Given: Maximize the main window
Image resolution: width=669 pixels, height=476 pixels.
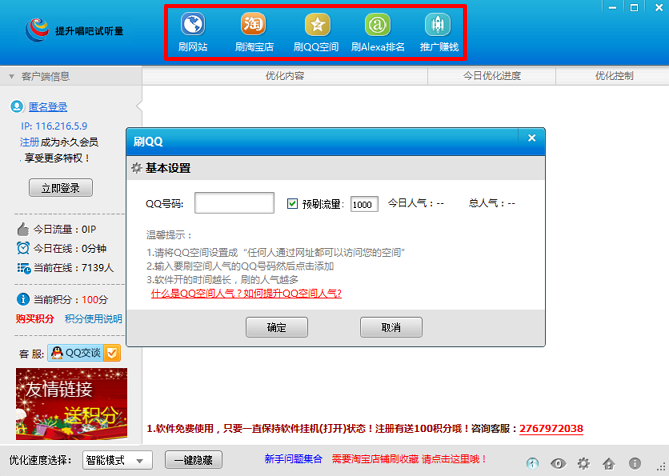Looking at the screenshot, I should click(634, 7).
